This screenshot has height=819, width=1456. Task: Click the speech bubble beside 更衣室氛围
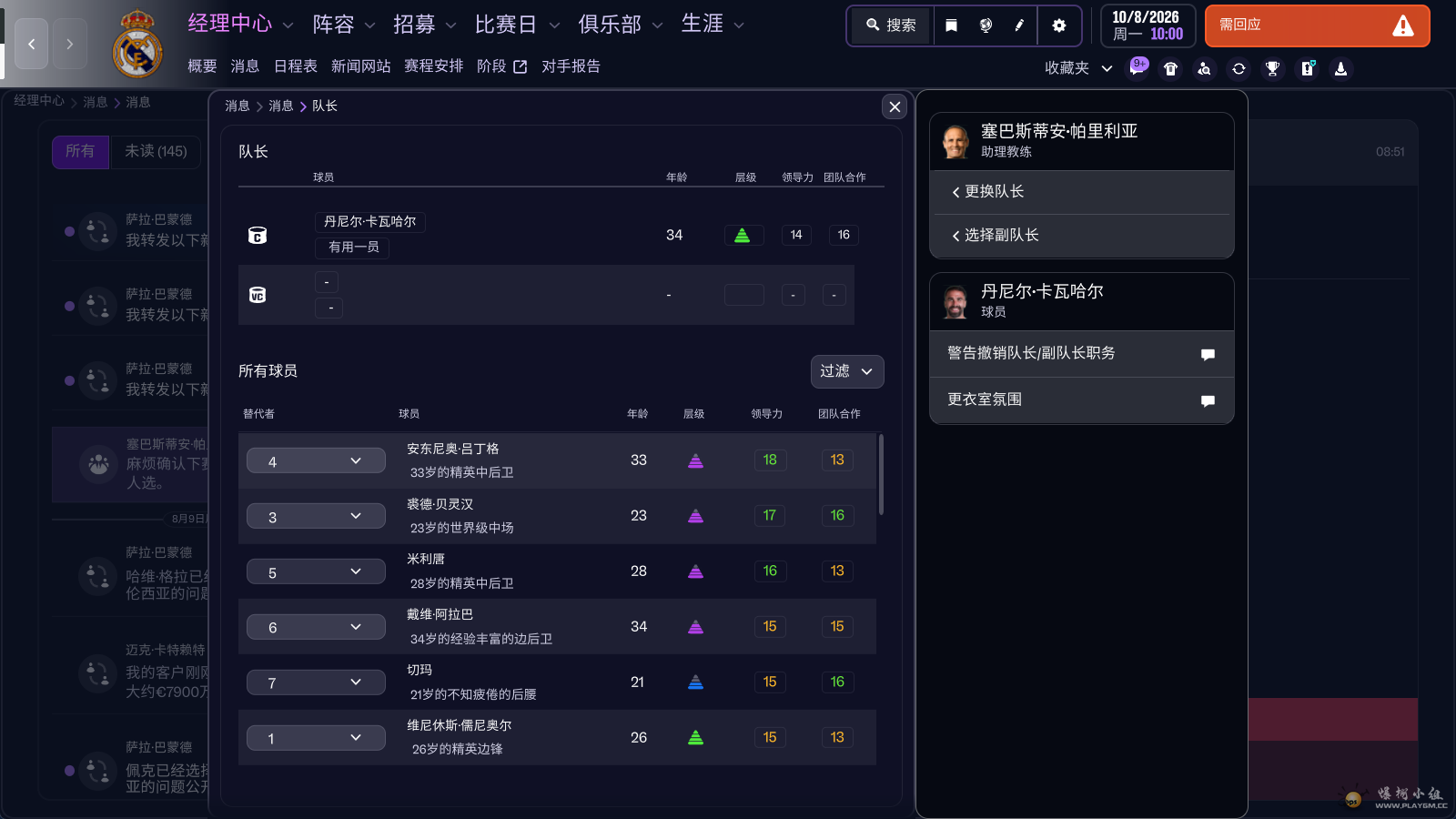1208,399
